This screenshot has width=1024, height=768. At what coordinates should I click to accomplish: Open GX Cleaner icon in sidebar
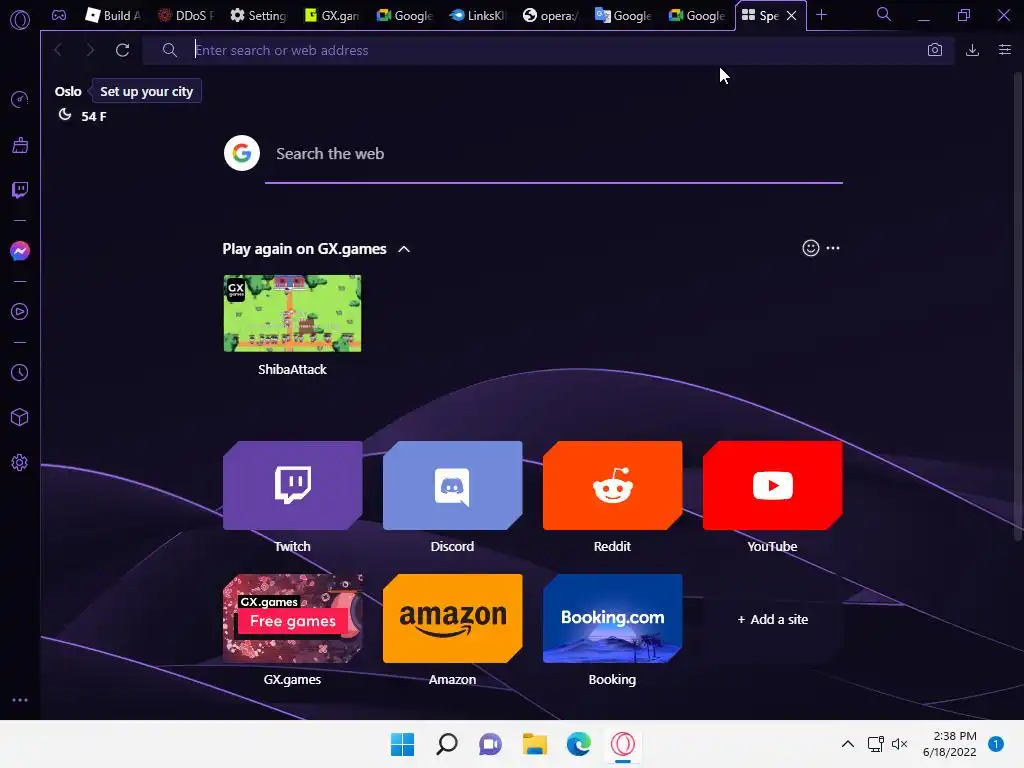tap(20, 145)
